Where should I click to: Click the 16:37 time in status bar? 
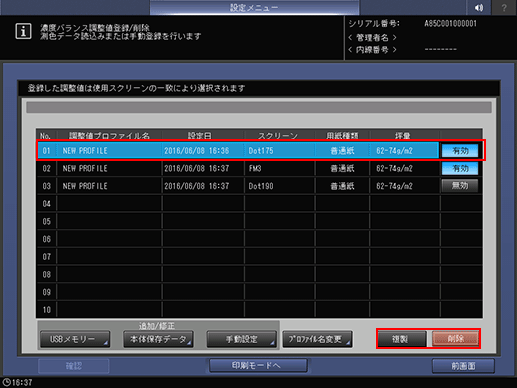pos(22,382)
